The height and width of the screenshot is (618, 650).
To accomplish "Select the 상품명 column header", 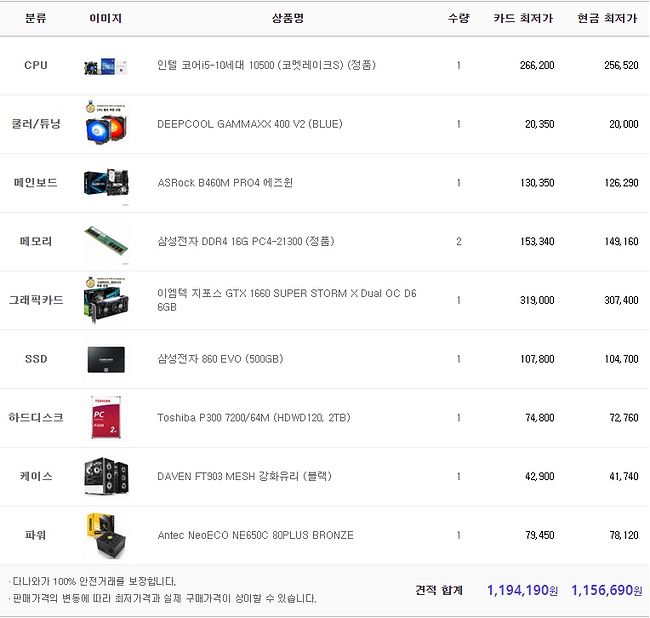I will click(288, 18).
